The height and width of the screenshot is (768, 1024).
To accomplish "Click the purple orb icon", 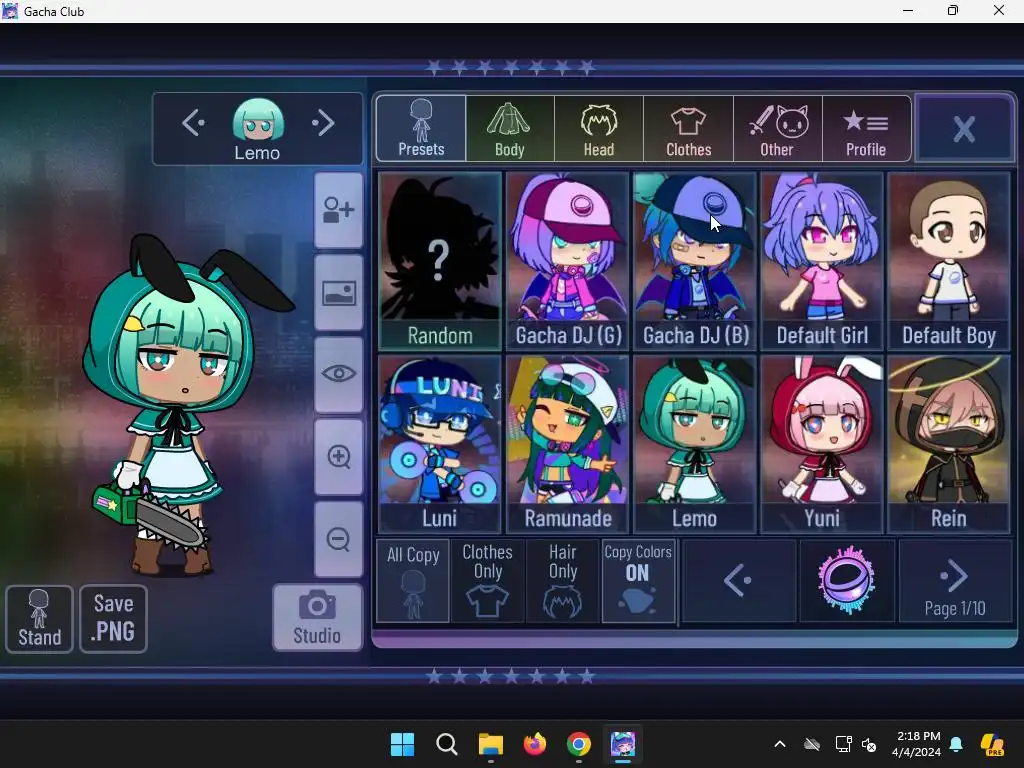I will (847, 581).
